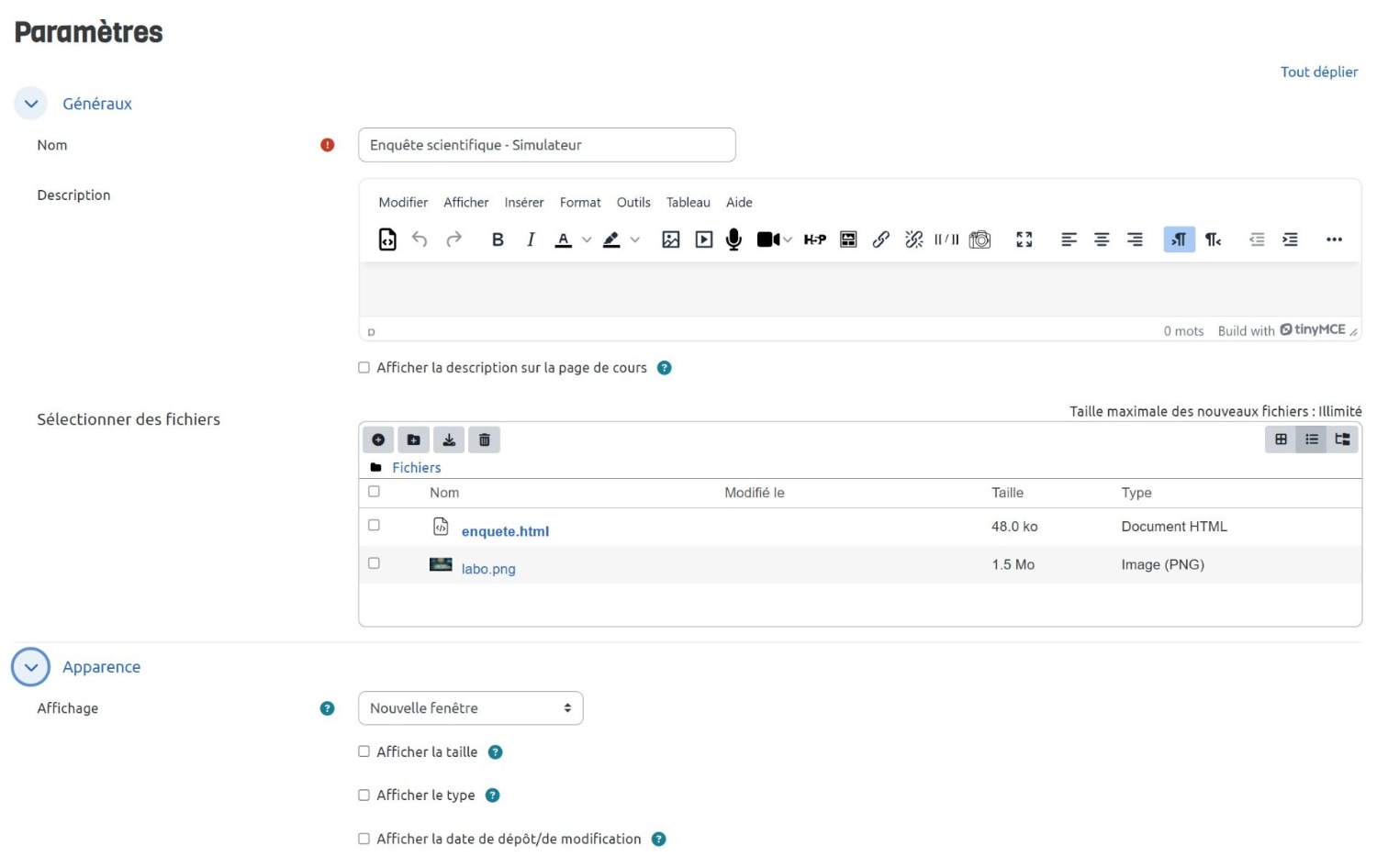
Task: Click the delete trash icon in file manager
Action: pos(485,440)
